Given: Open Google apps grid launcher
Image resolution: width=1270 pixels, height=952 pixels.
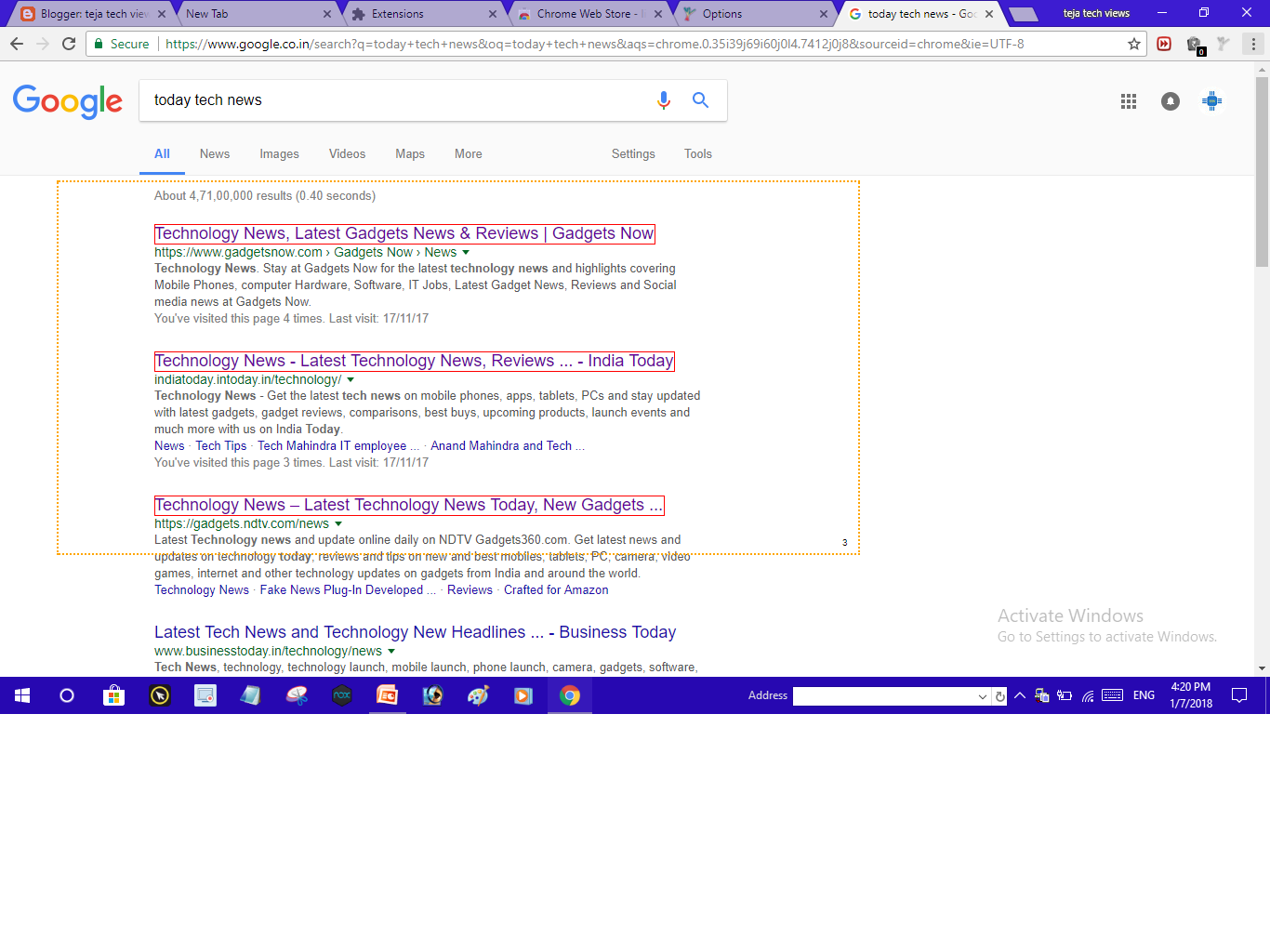Looking at the screenshot, I should click(x=1128, y=100).
